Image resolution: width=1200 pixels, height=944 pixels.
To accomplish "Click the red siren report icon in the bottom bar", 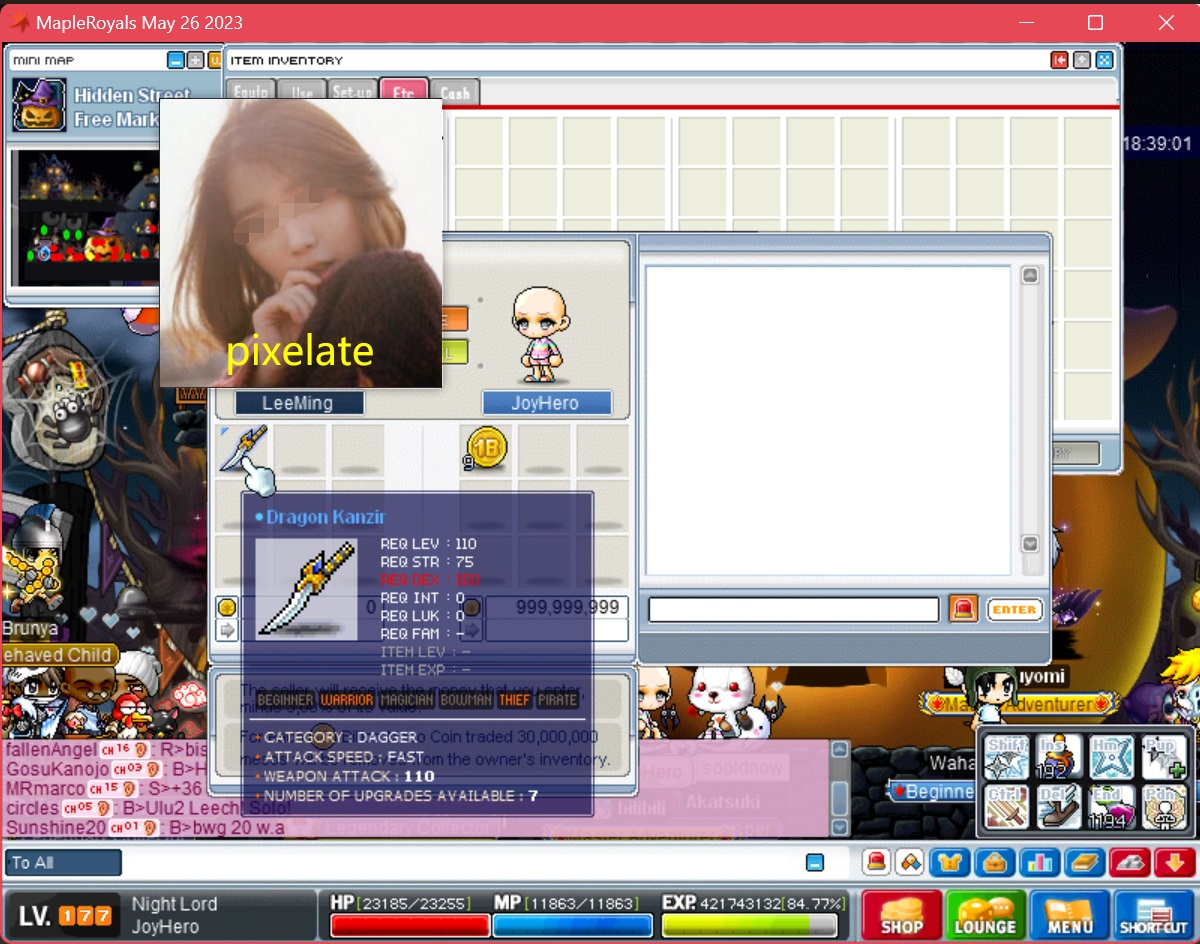I will (x=876, y=862).
